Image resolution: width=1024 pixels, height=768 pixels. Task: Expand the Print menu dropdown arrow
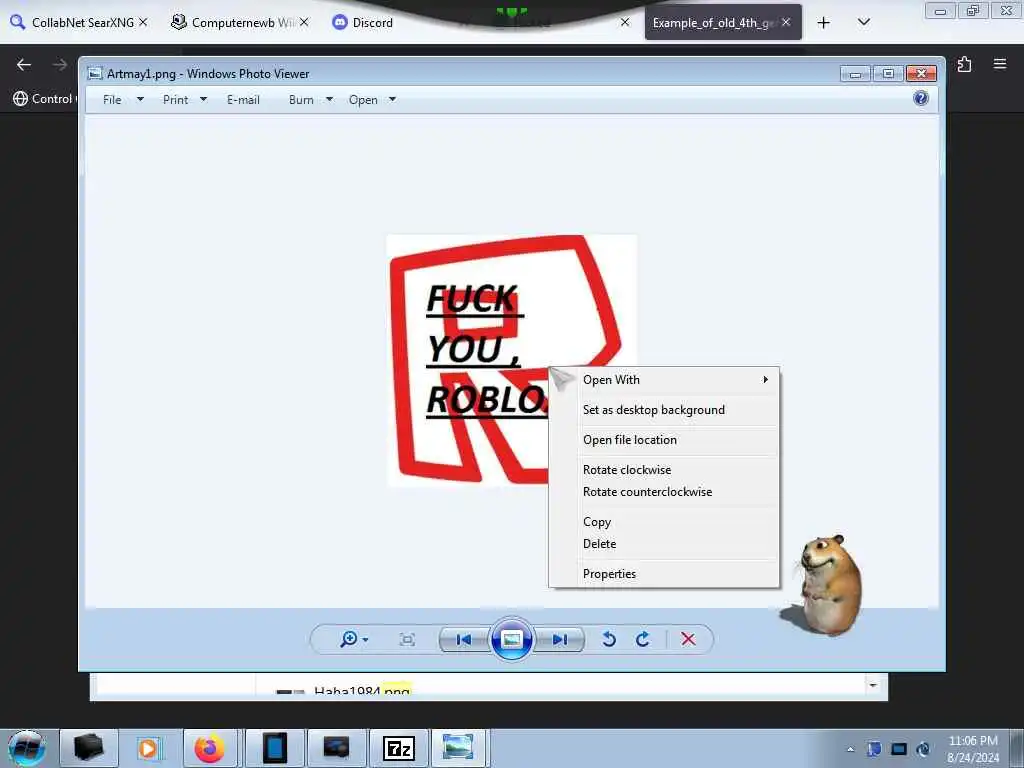203,99
